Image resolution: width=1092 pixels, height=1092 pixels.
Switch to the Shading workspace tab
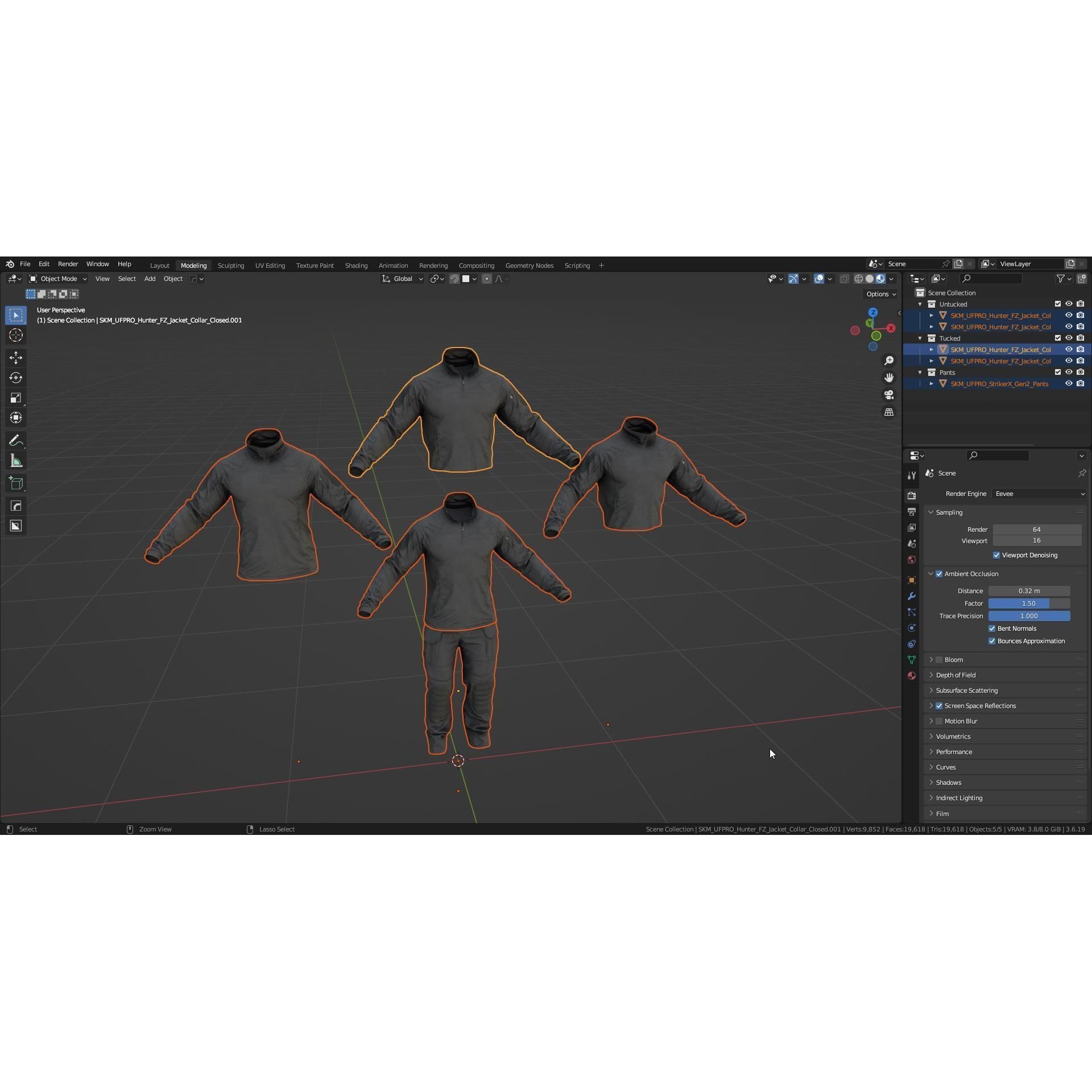[x=356, y=265]
